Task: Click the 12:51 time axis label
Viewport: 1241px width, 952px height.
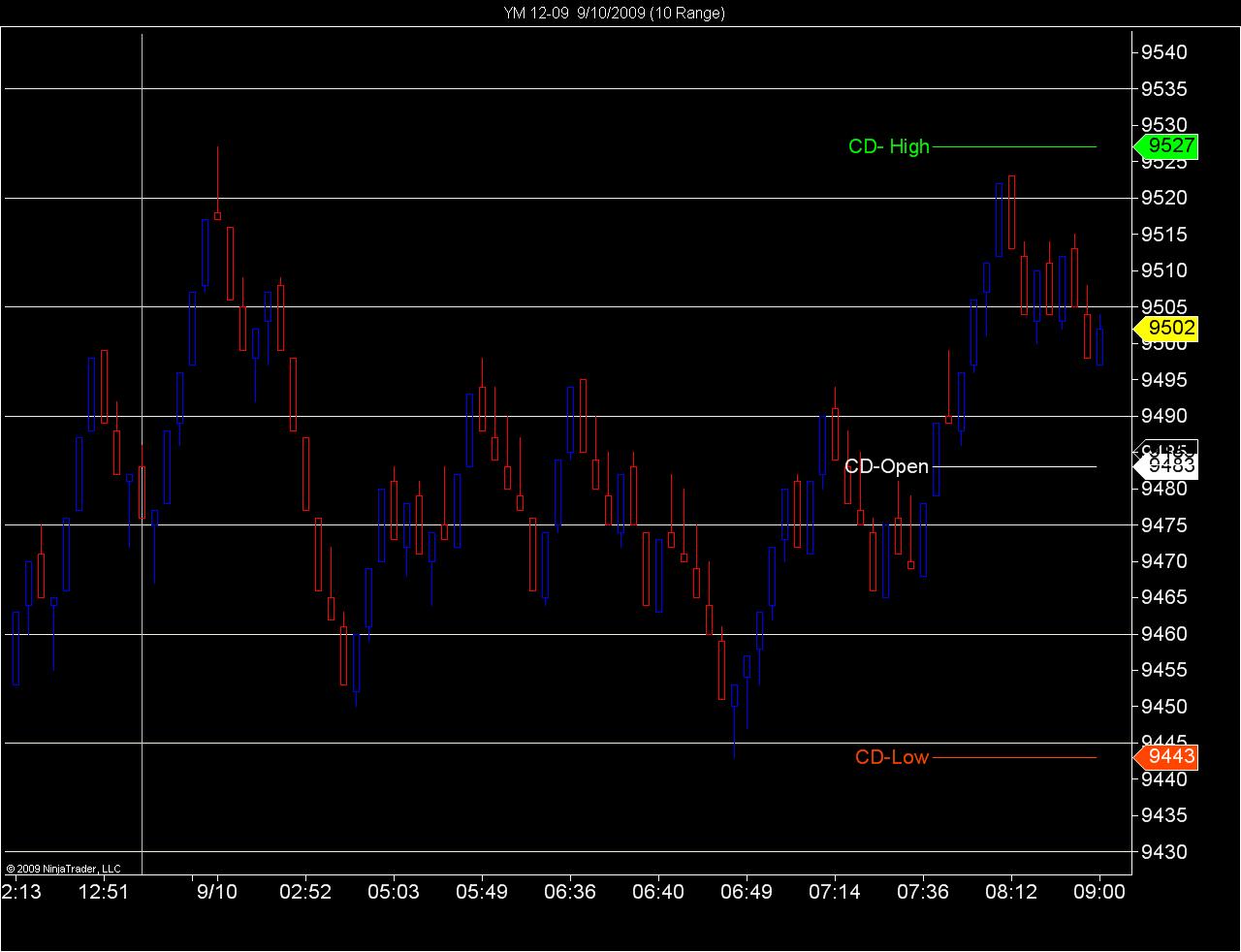Action: pos(104,892)
